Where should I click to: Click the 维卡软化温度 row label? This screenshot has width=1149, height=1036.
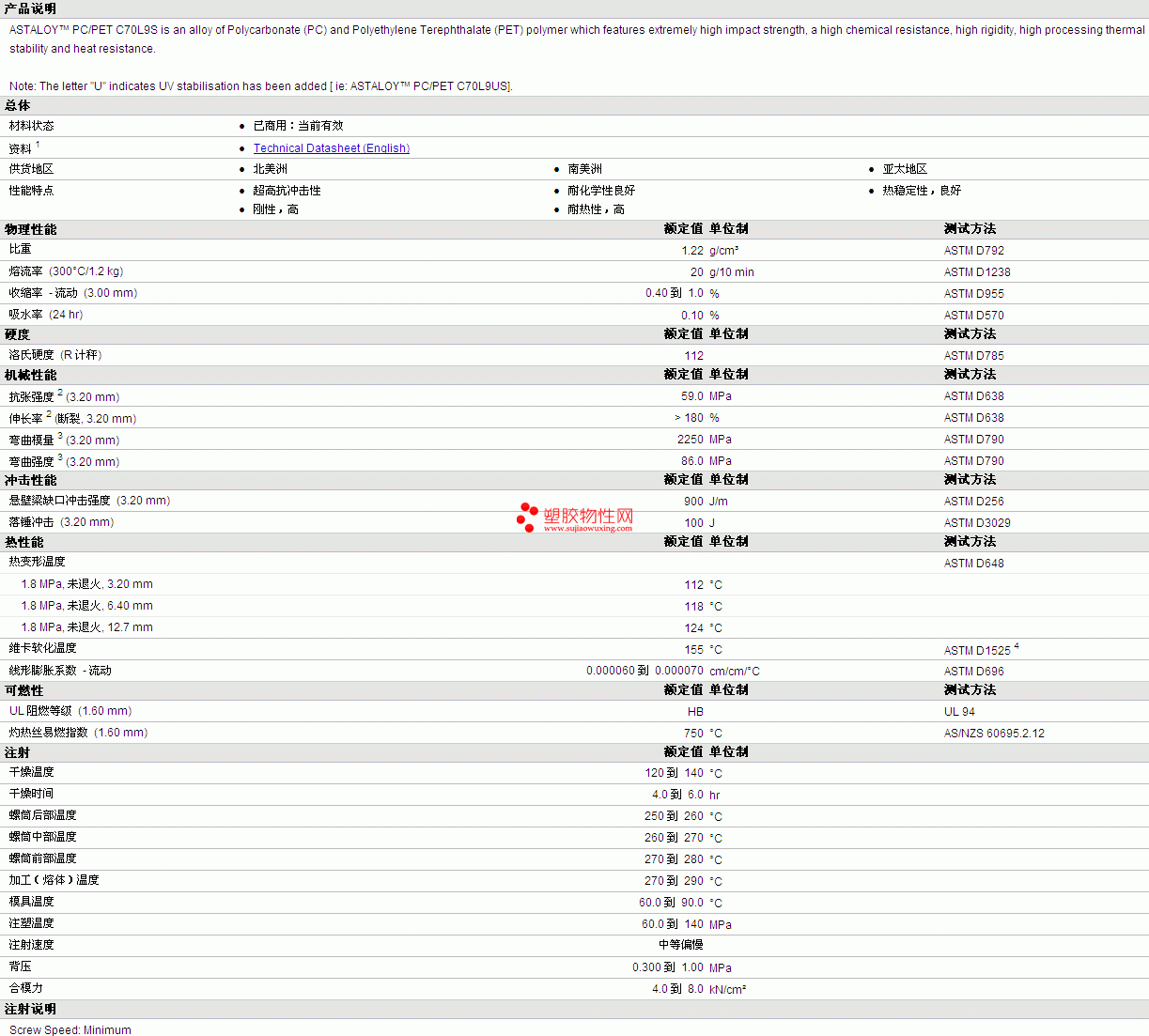click(x=43, y=648)
